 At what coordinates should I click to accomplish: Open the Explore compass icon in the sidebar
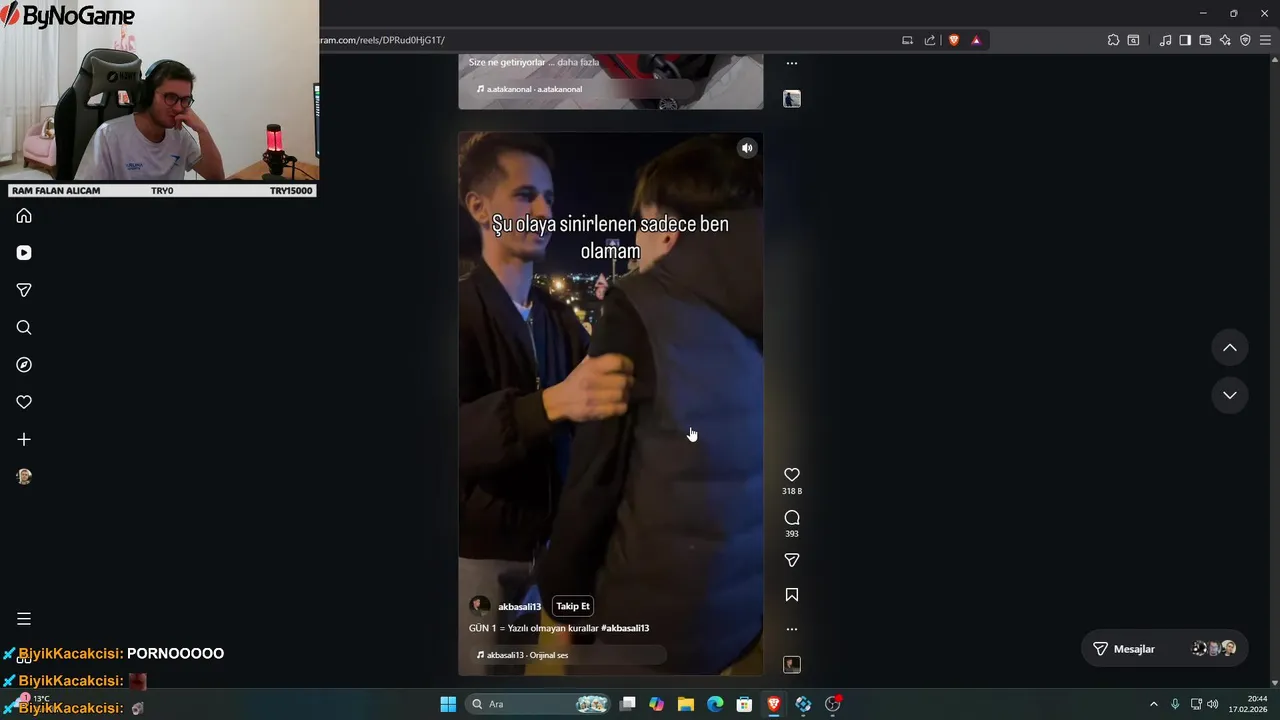pos(24,365)
